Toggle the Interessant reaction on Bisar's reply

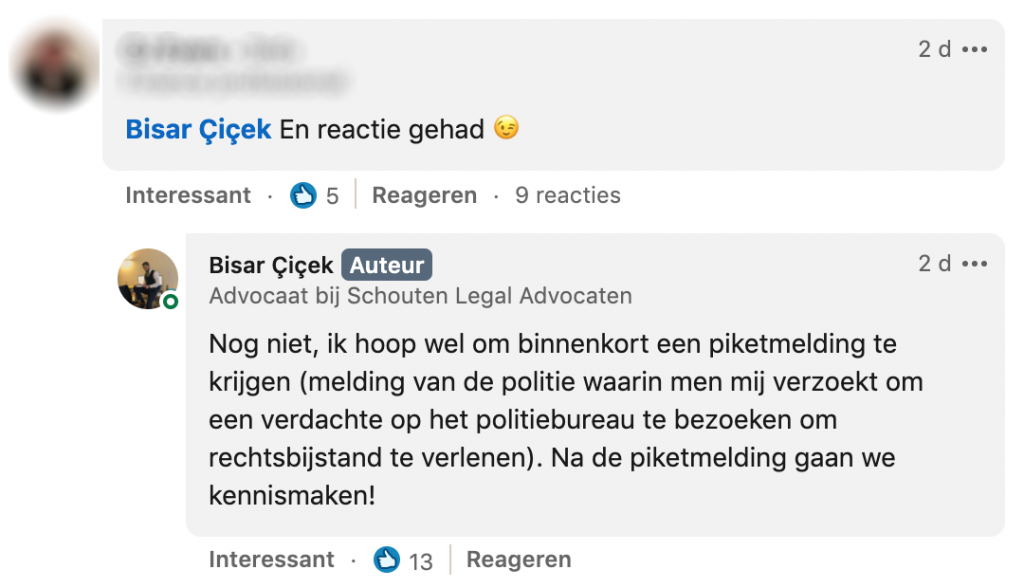(271, 560)
